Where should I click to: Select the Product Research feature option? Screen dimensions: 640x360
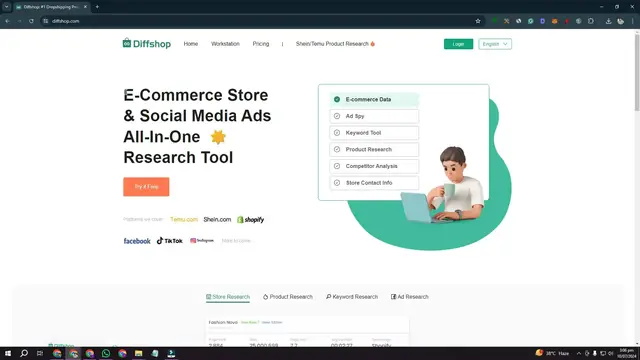click(374, 149)
